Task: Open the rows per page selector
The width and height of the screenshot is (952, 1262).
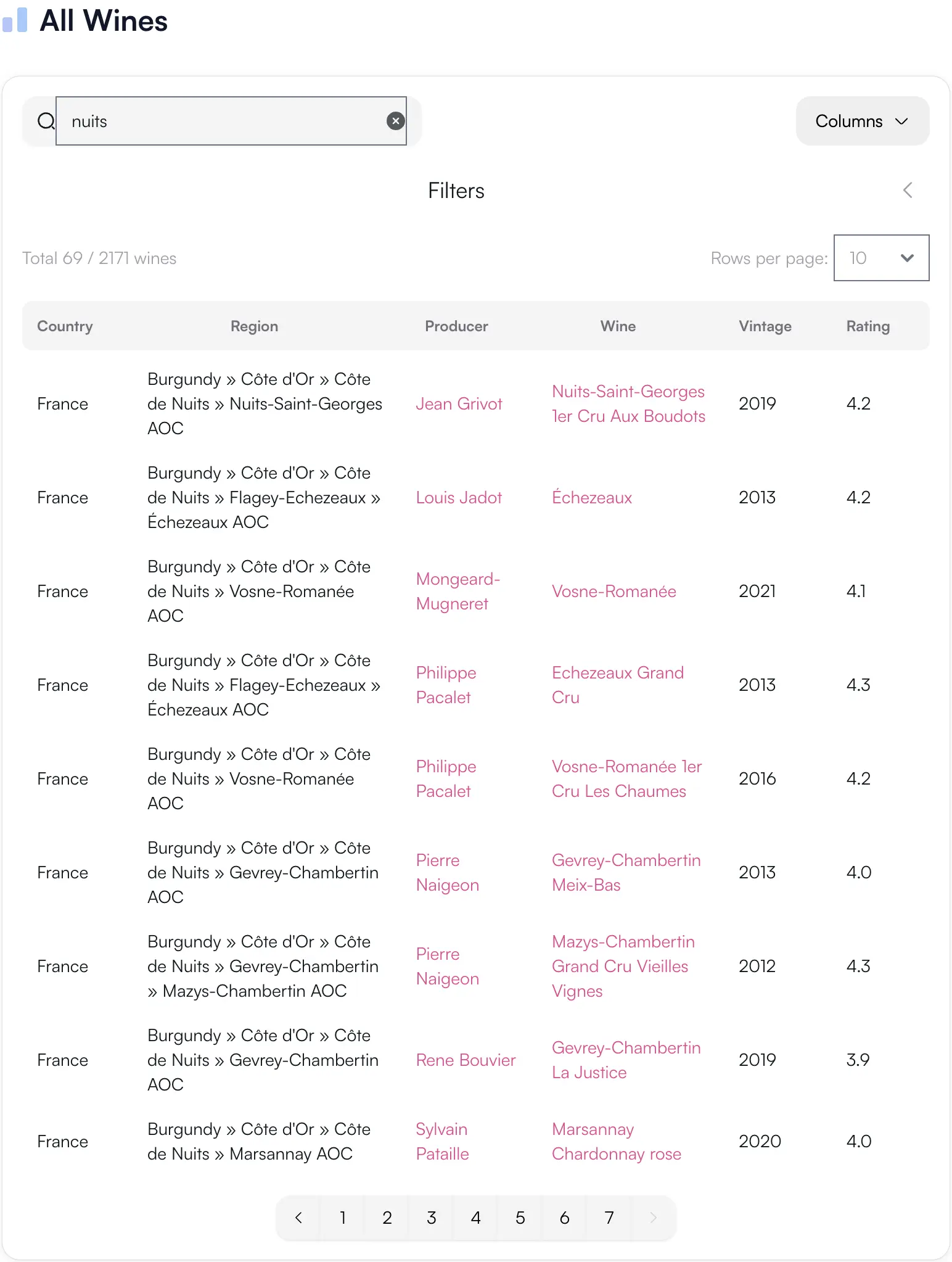Action: point(880,258)
